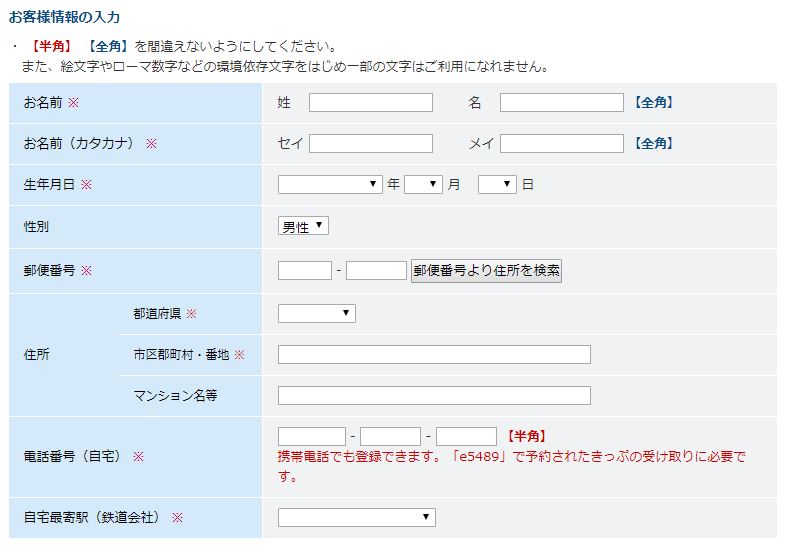Click the middle phone number field

tap(390, 436)
